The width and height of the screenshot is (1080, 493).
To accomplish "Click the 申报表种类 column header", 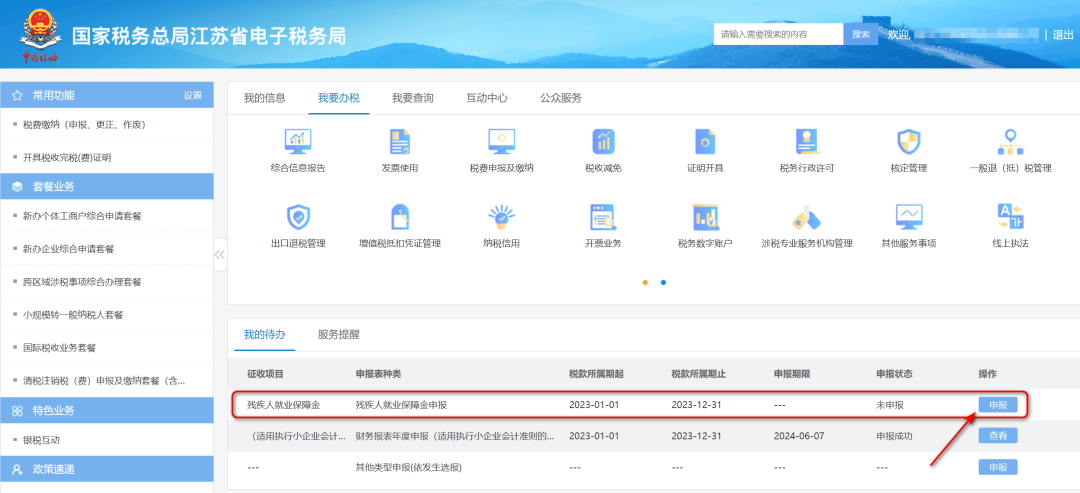I will click(378, 374).
